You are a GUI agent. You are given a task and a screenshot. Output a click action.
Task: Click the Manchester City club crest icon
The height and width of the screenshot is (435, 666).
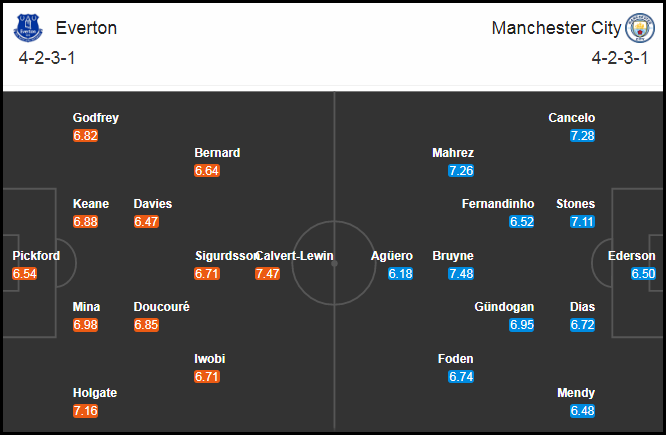tap(640, 28)
